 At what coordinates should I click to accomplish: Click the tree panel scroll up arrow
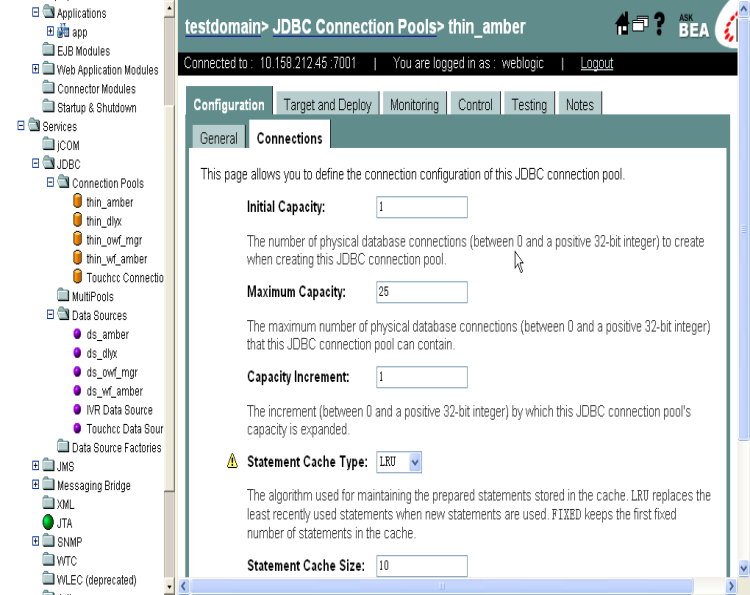pyautogui.click(x=169, y=9)
